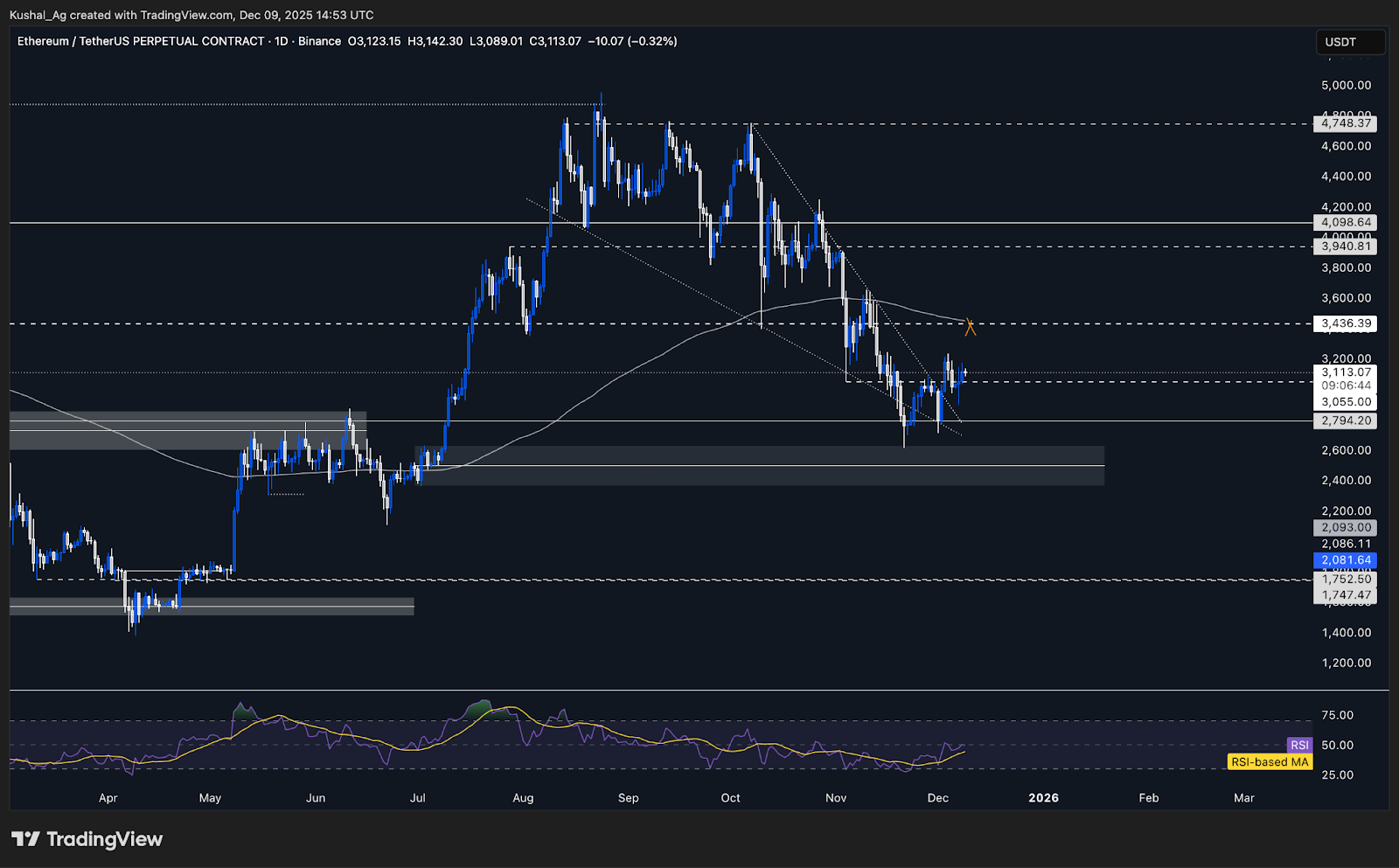This screenshot has height=868, width=1399.
Task: Click the yellow RSI-based MA label
Action: [1270, 761]
